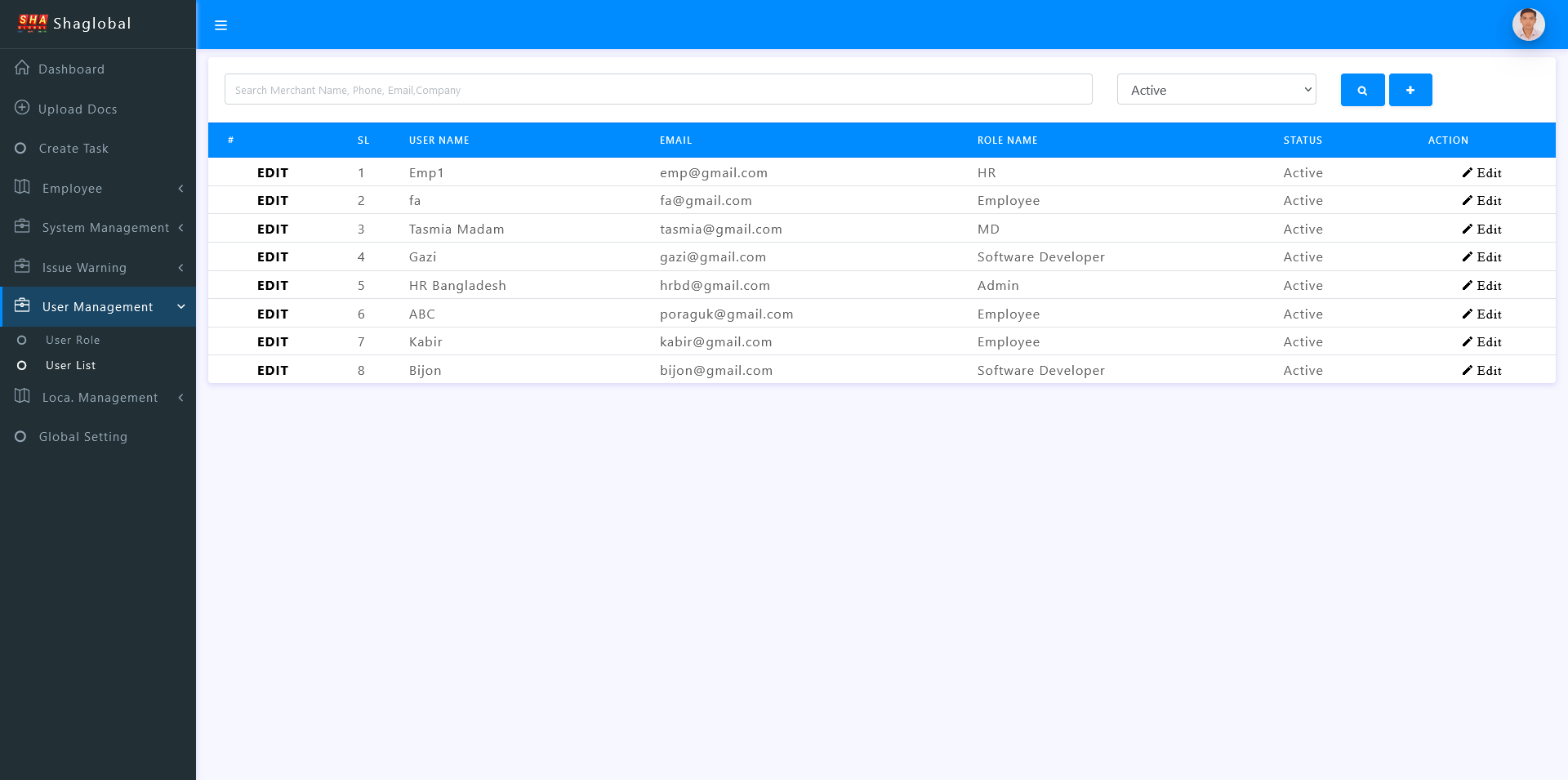
Task: Expand the System Management menu
Action: (98, 228)
